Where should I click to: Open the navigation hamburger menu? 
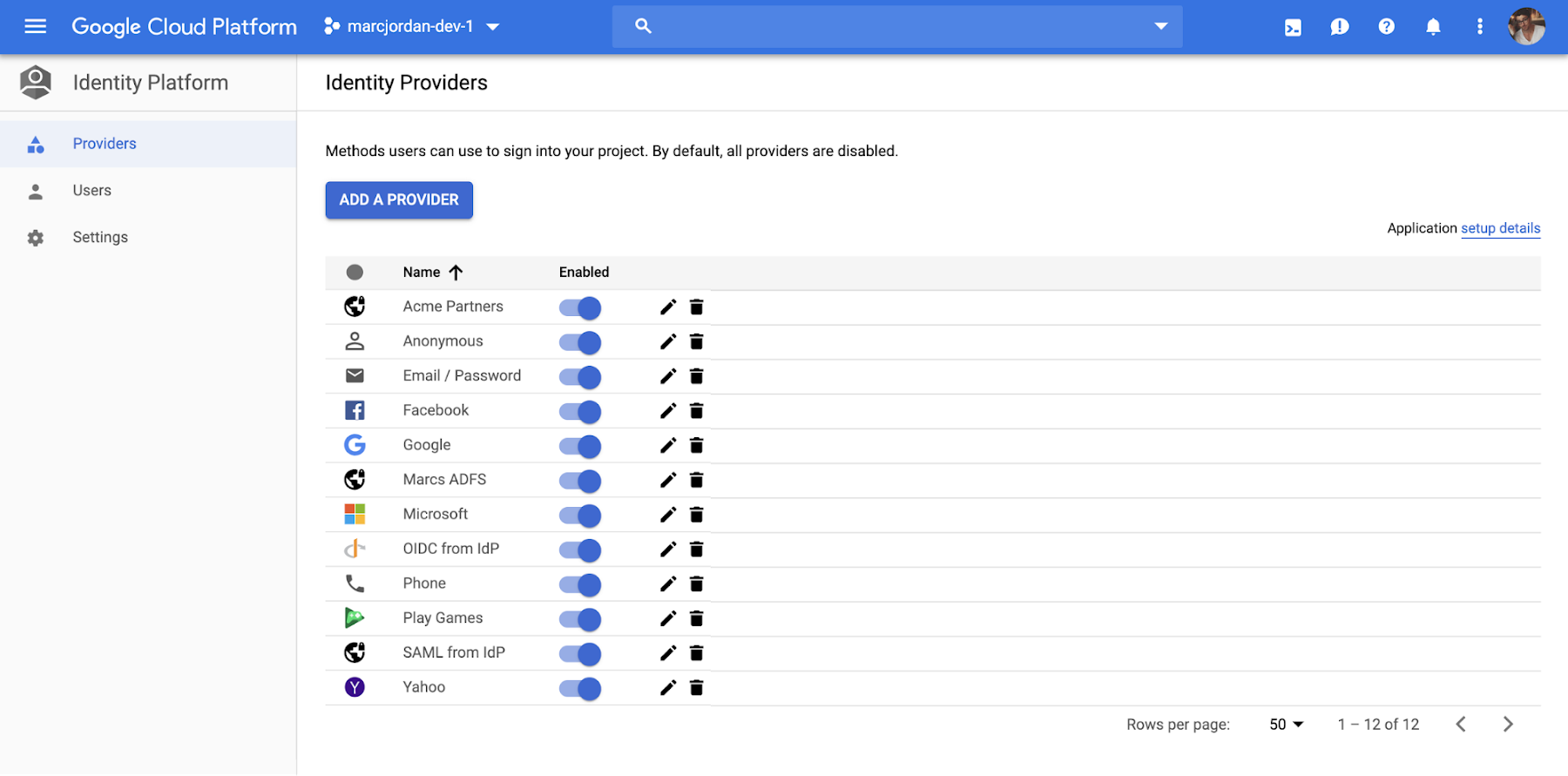tap(35, 26)
